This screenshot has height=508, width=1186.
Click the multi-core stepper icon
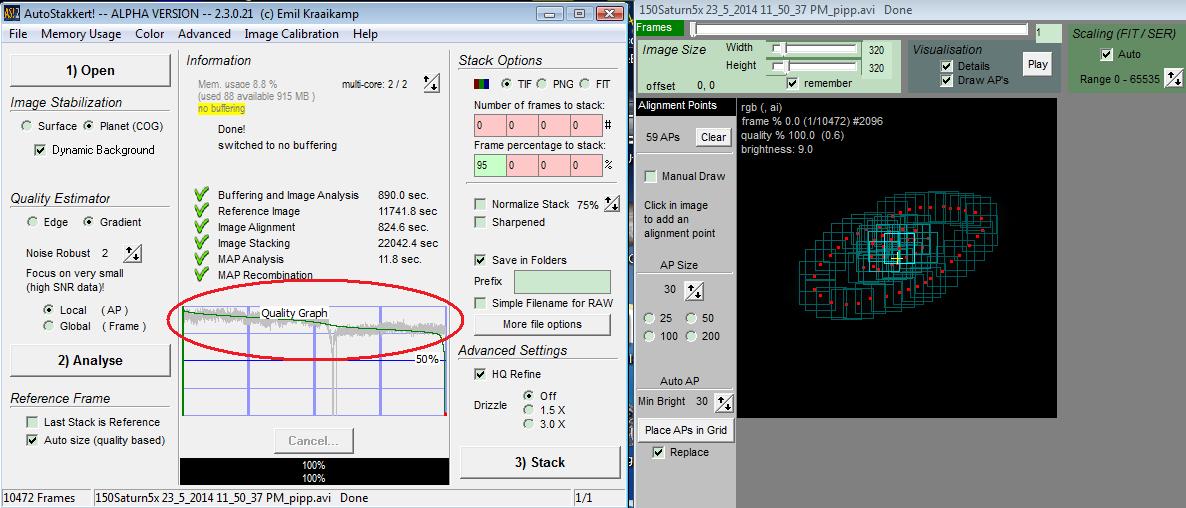(431, 83)
